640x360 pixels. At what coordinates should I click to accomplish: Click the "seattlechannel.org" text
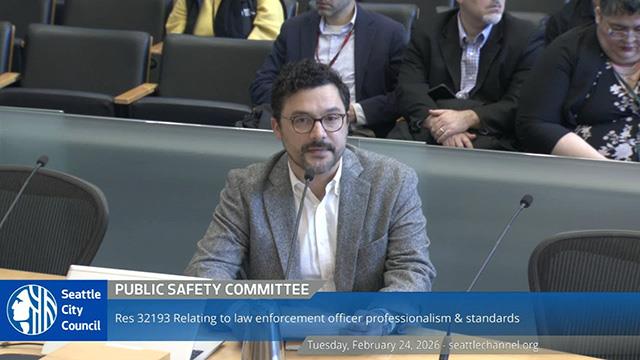pos(493,345)
